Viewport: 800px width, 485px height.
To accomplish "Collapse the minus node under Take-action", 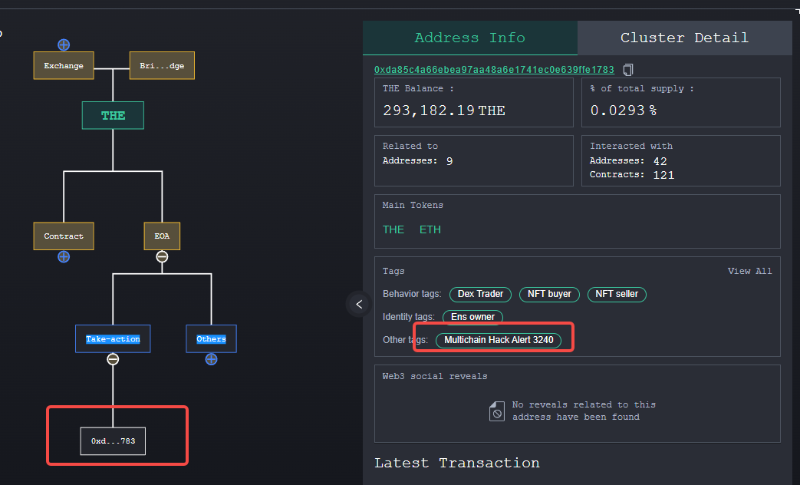I will coord(113,360).
